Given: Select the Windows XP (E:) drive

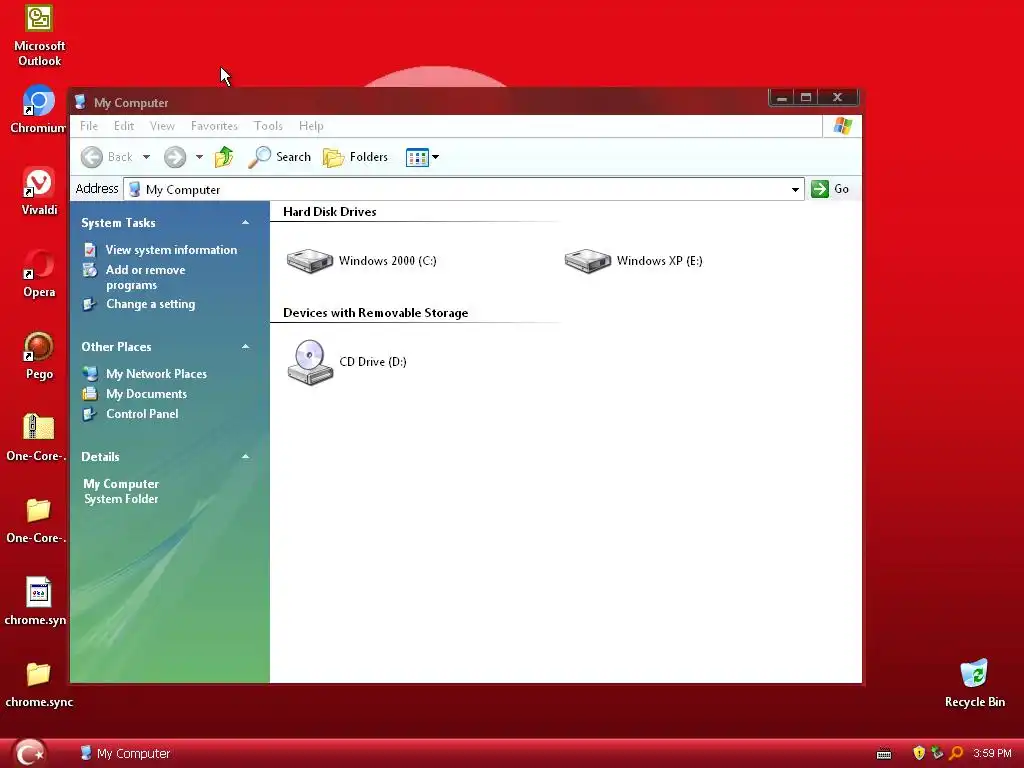Looking at the screenshot, I should pos(633,261).
